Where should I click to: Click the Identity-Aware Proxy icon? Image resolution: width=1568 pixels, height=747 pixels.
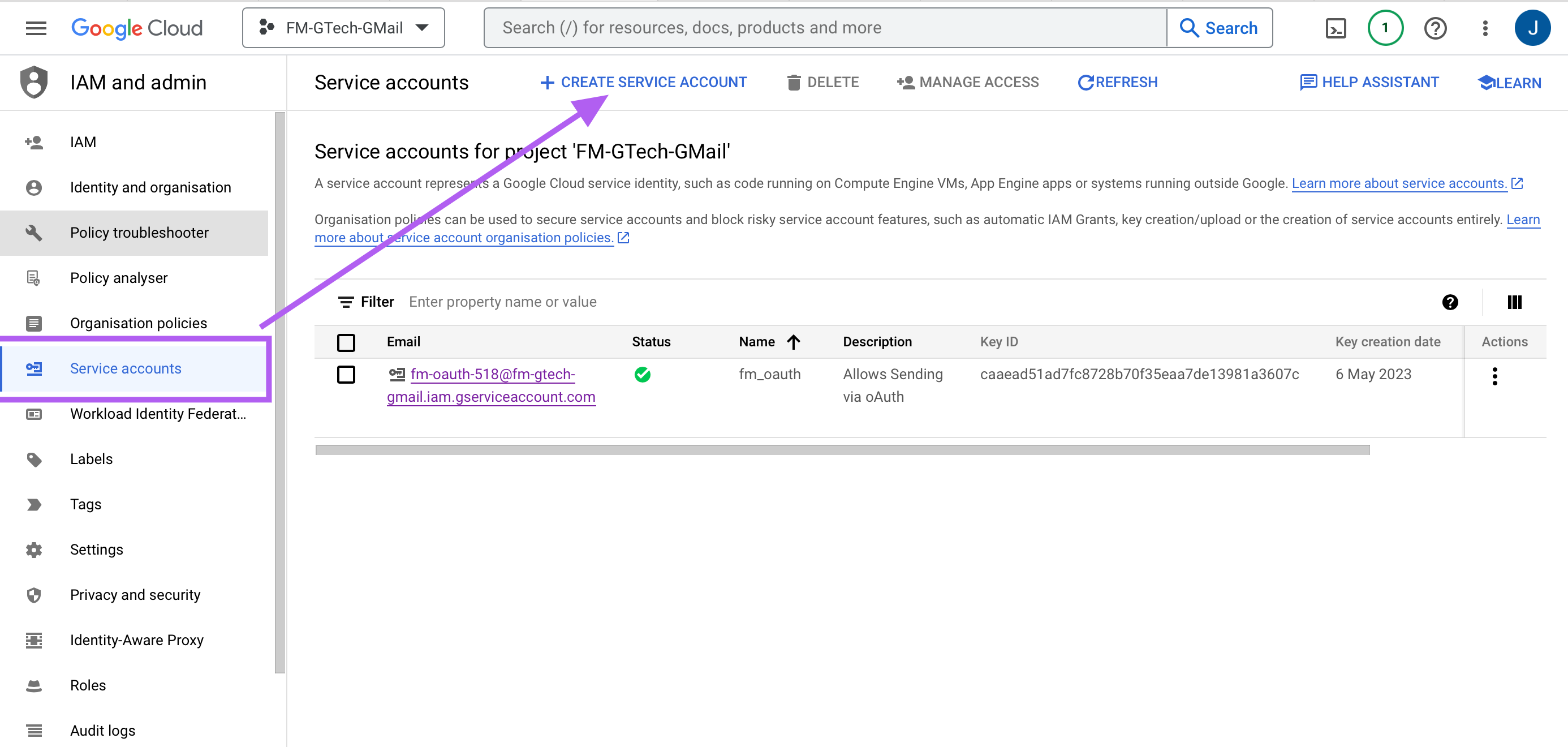34,640
